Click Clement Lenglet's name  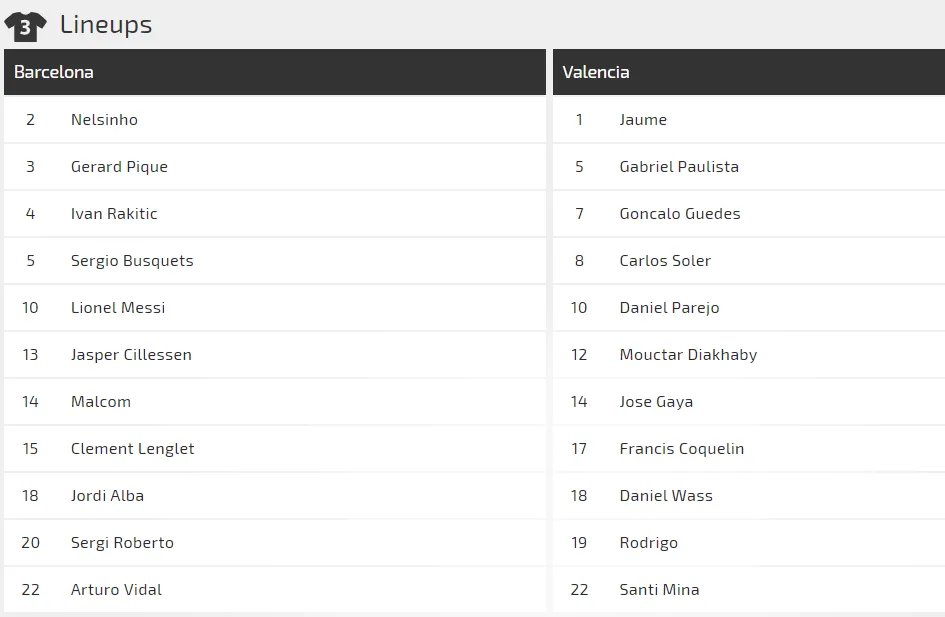coord(132,449)
